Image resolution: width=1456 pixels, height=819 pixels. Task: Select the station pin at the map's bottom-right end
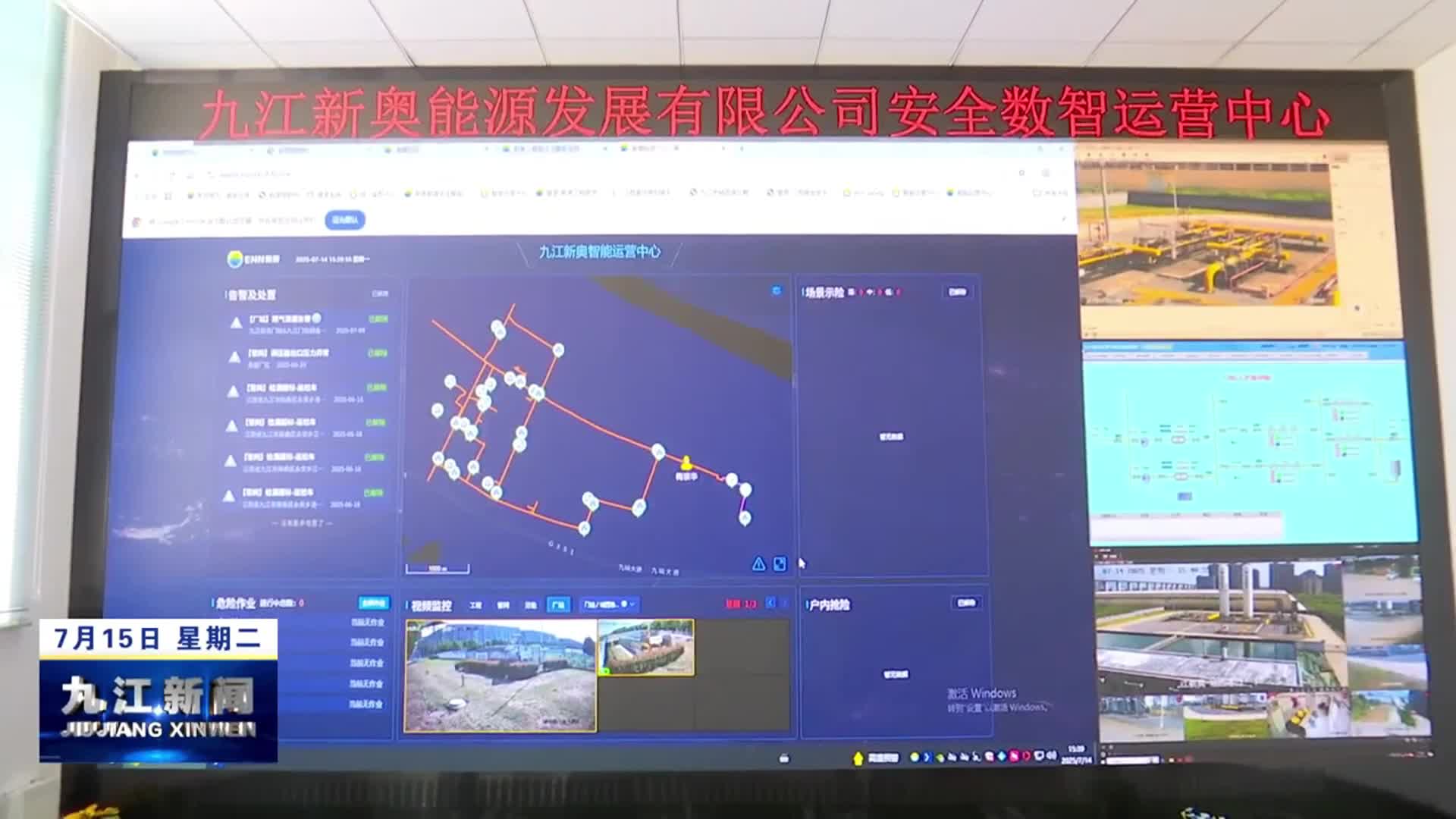(745, 519)
